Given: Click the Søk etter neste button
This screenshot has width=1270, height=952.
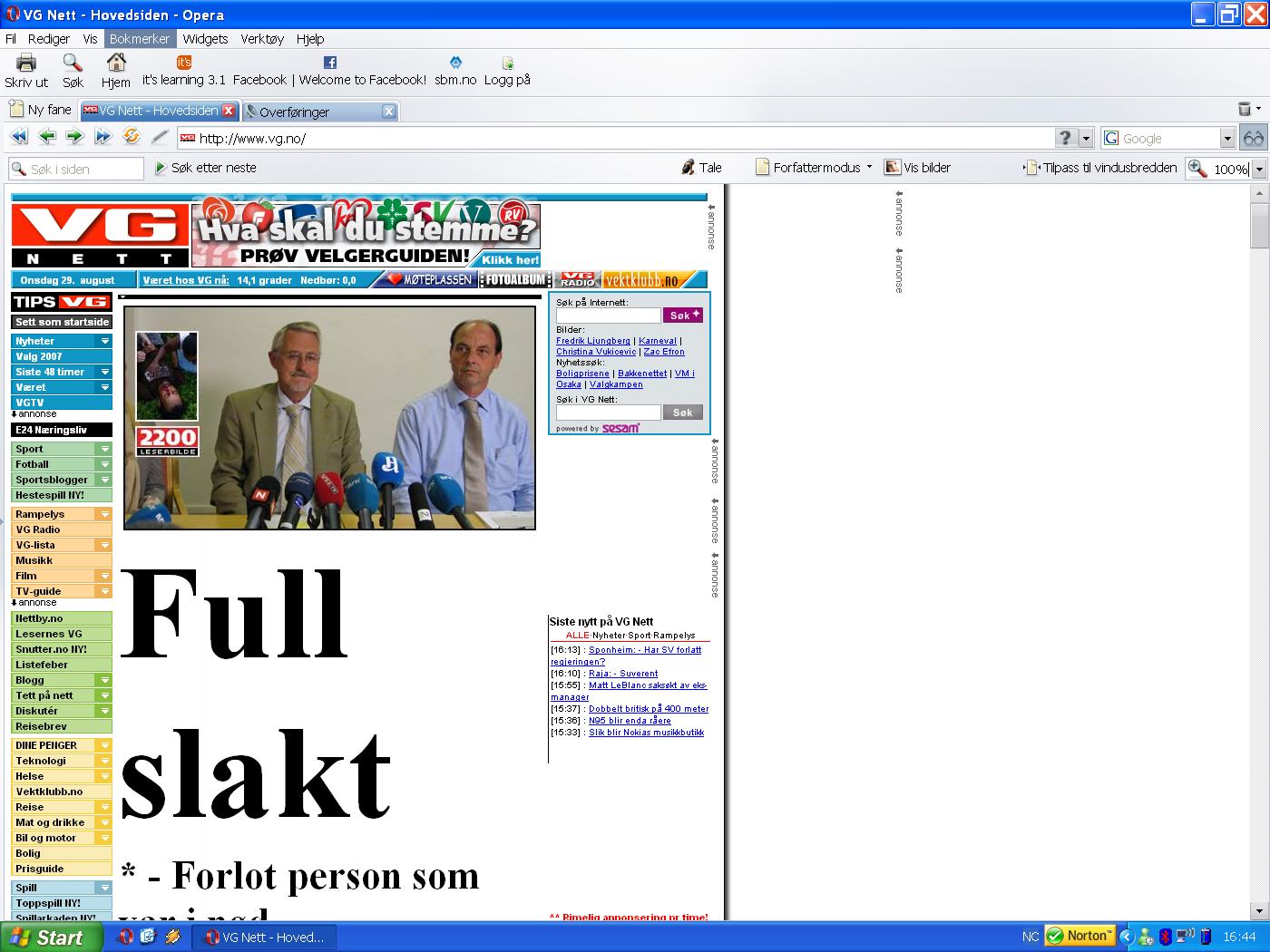Looking at the screenshot, I should [x=206, y=168].
